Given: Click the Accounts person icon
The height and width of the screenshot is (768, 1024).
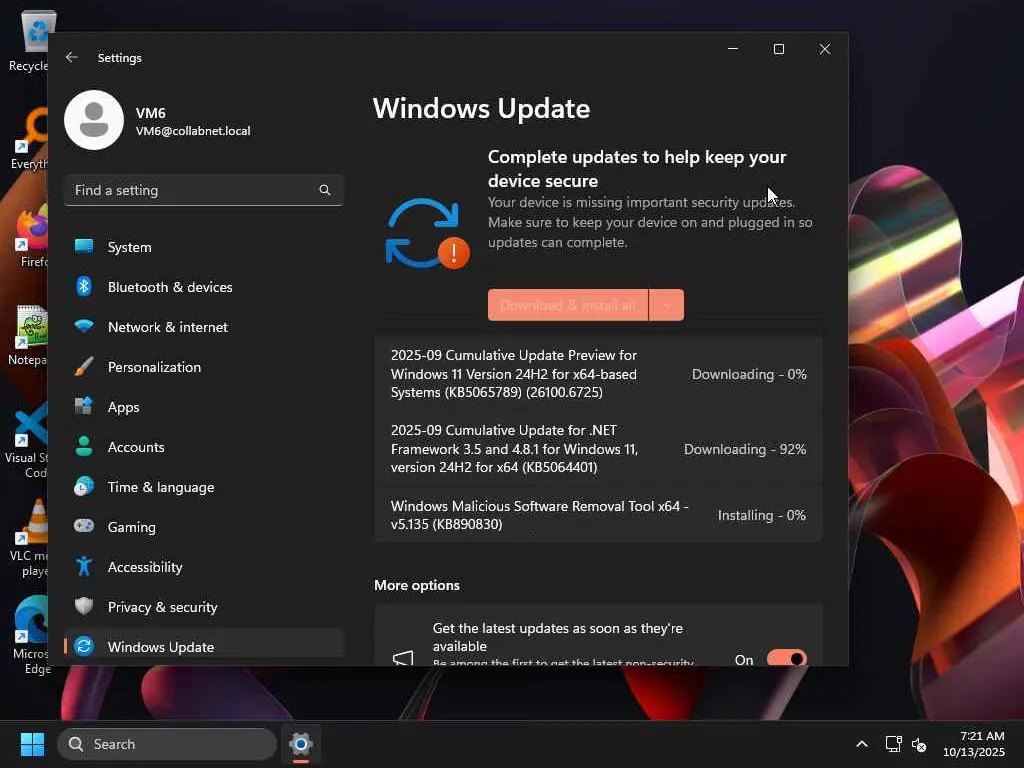Looking at the screenshot, I should pyautogui.click(x=84, y=446).
